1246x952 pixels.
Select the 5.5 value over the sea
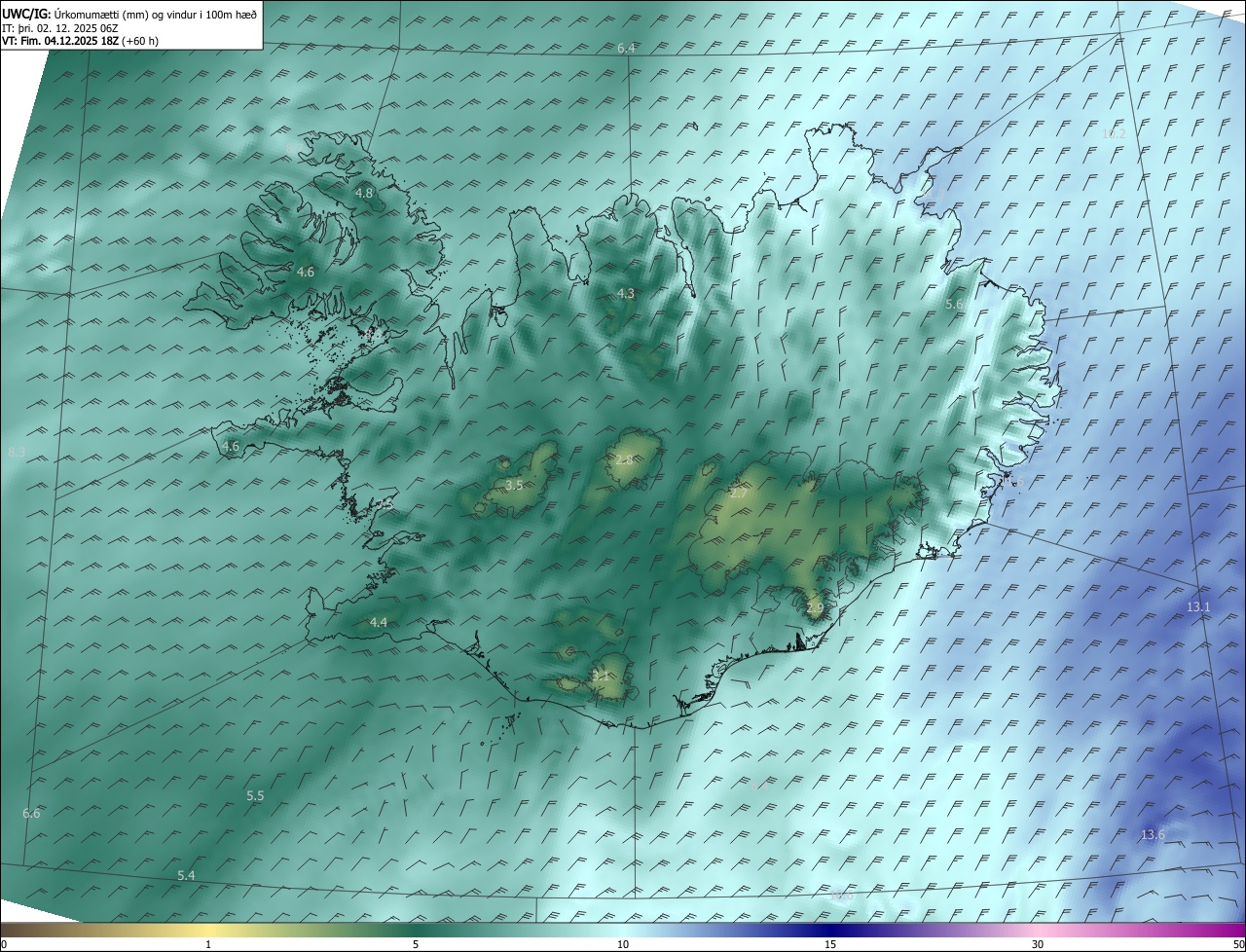255,796
